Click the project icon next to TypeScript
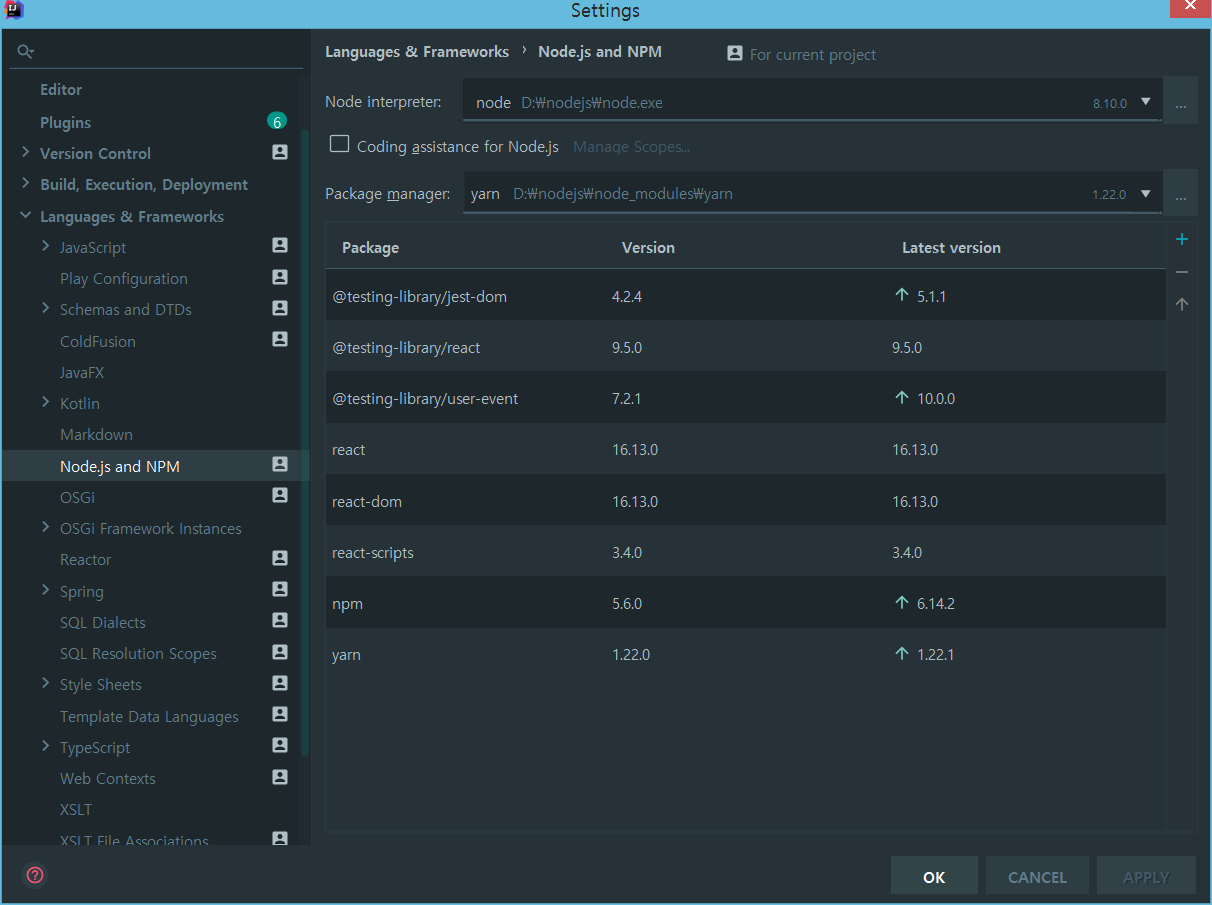The width and height of the screenshot is (1212, 905). tap(280, 746)
